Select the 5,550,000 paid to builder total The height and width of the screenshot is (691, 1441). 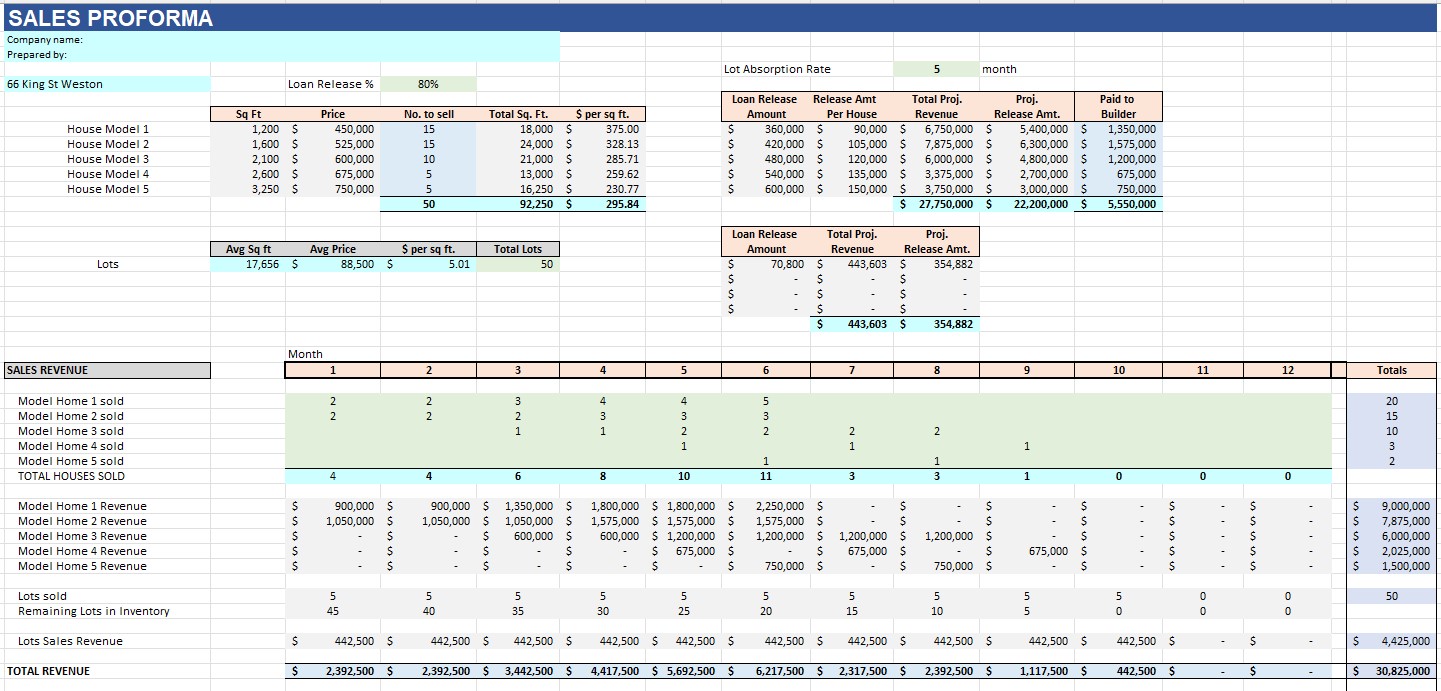pyautogui.click(x=1117, y=204)
